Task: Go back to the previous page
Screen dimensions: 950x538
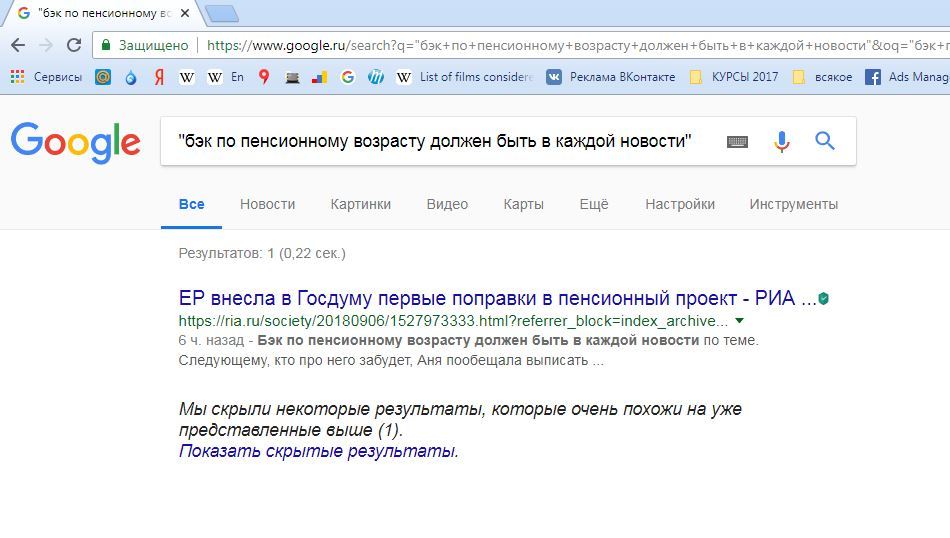Action: coord(17,45)
